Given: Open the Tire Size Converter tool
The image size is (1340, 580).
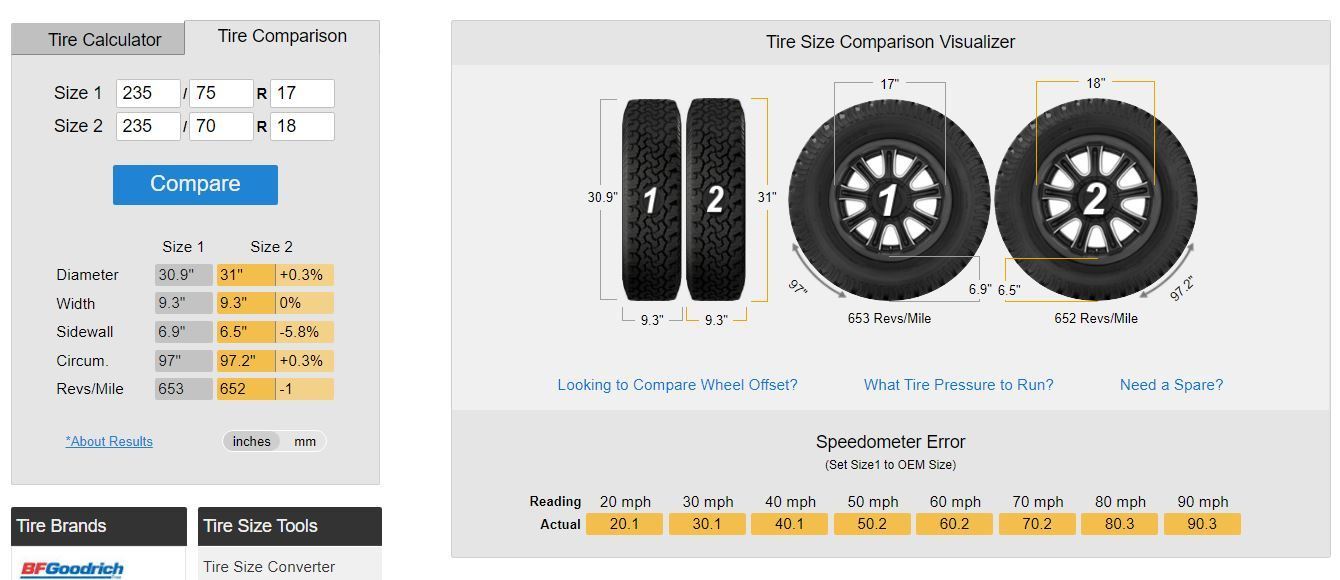Looking at the screenshot, I should (x=268, y=566).
